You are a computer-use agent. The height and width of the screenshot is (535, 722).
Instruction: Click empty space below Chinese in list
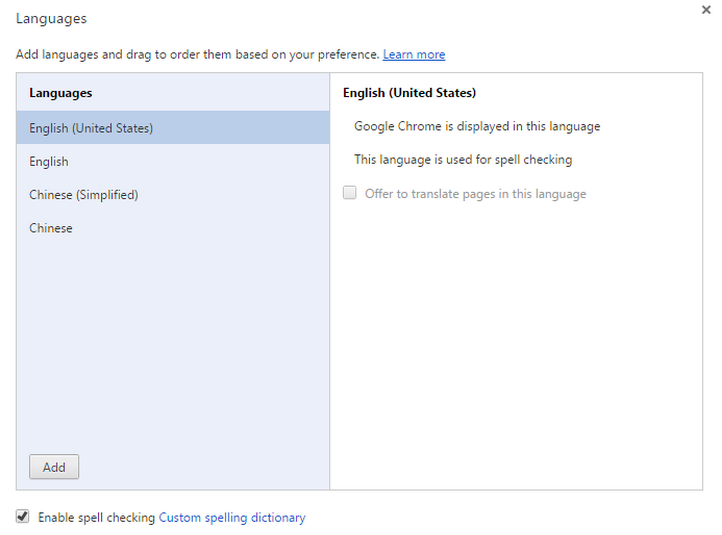(x=172, y=340)
